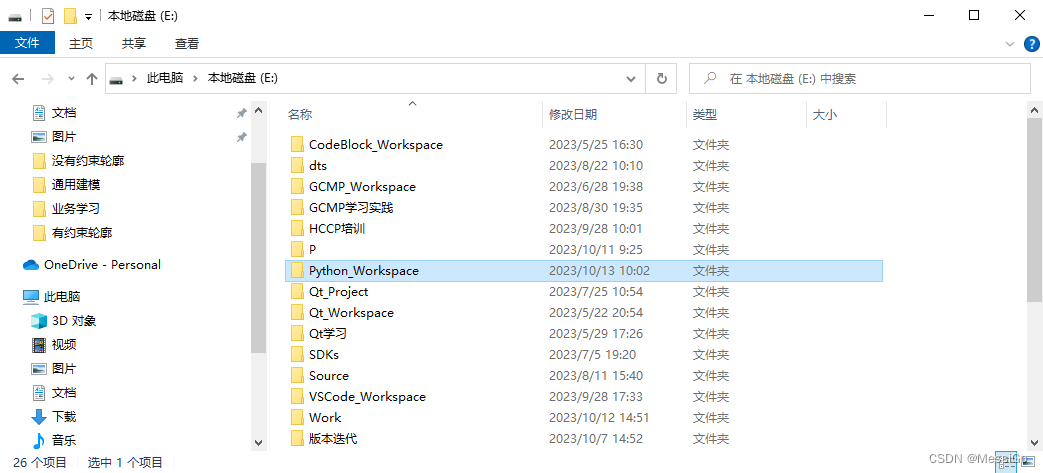
Task: Switch to the 查看 ribbon tab
Action: click(187, 43)
